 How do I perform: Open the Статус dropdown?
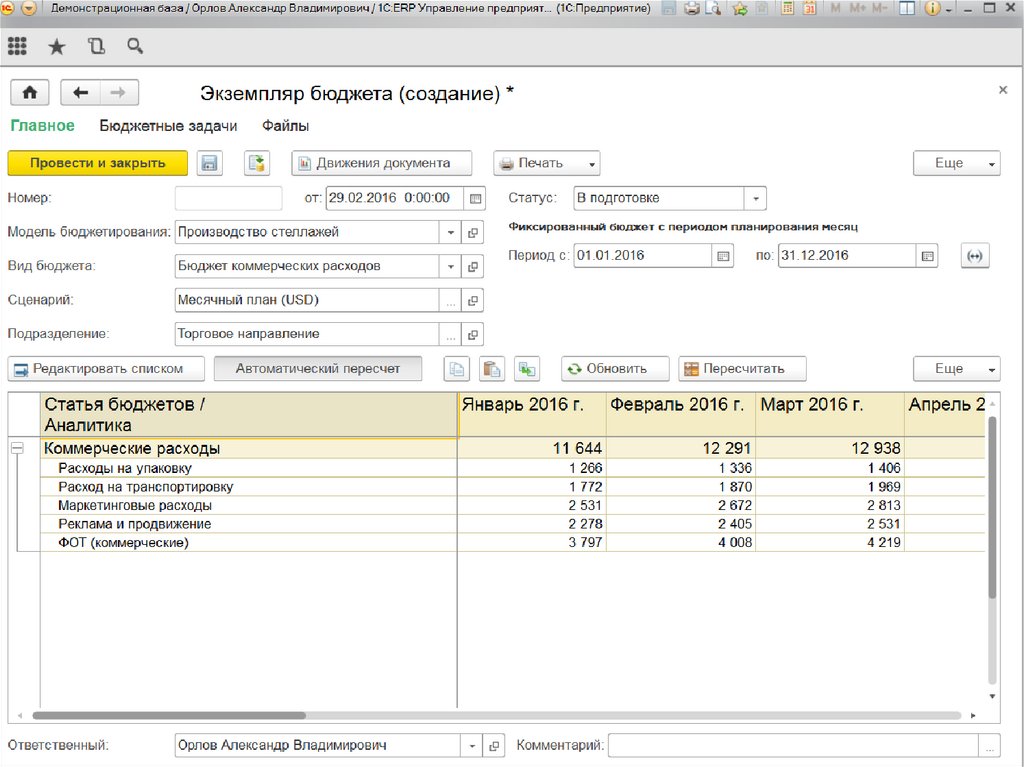[755, 198]
